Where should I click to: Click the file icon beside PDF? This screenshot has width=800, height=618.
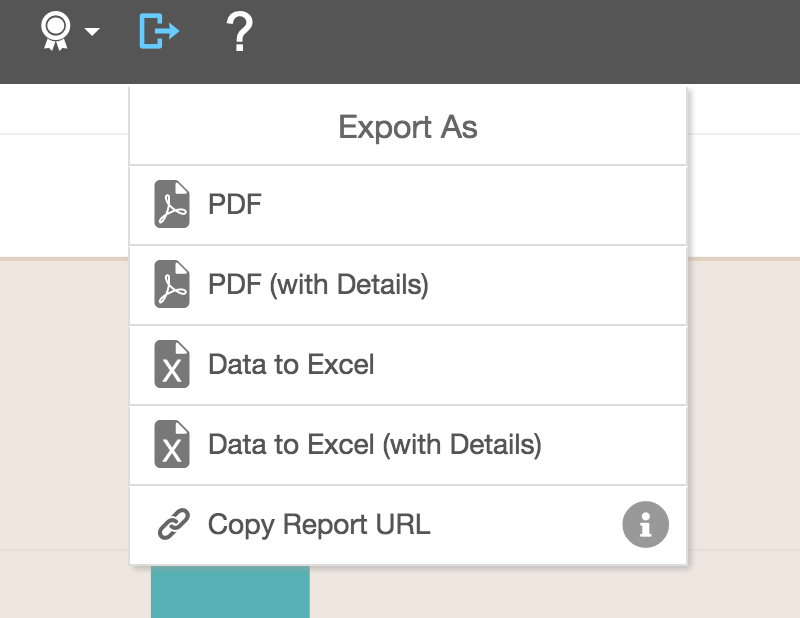coord(172,205)
